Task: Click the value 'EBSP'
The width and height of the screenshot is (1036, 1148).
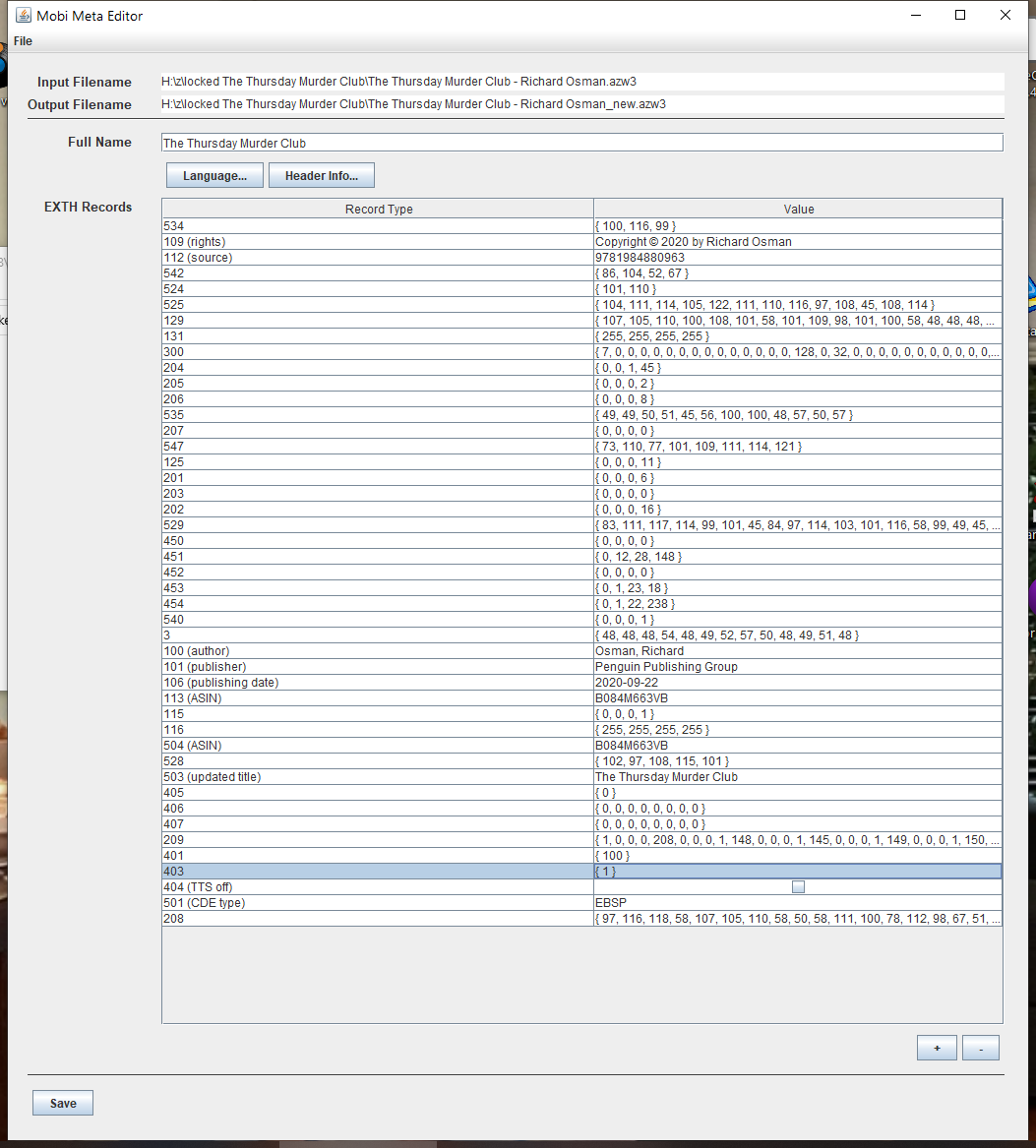Action: coord(611,903)
